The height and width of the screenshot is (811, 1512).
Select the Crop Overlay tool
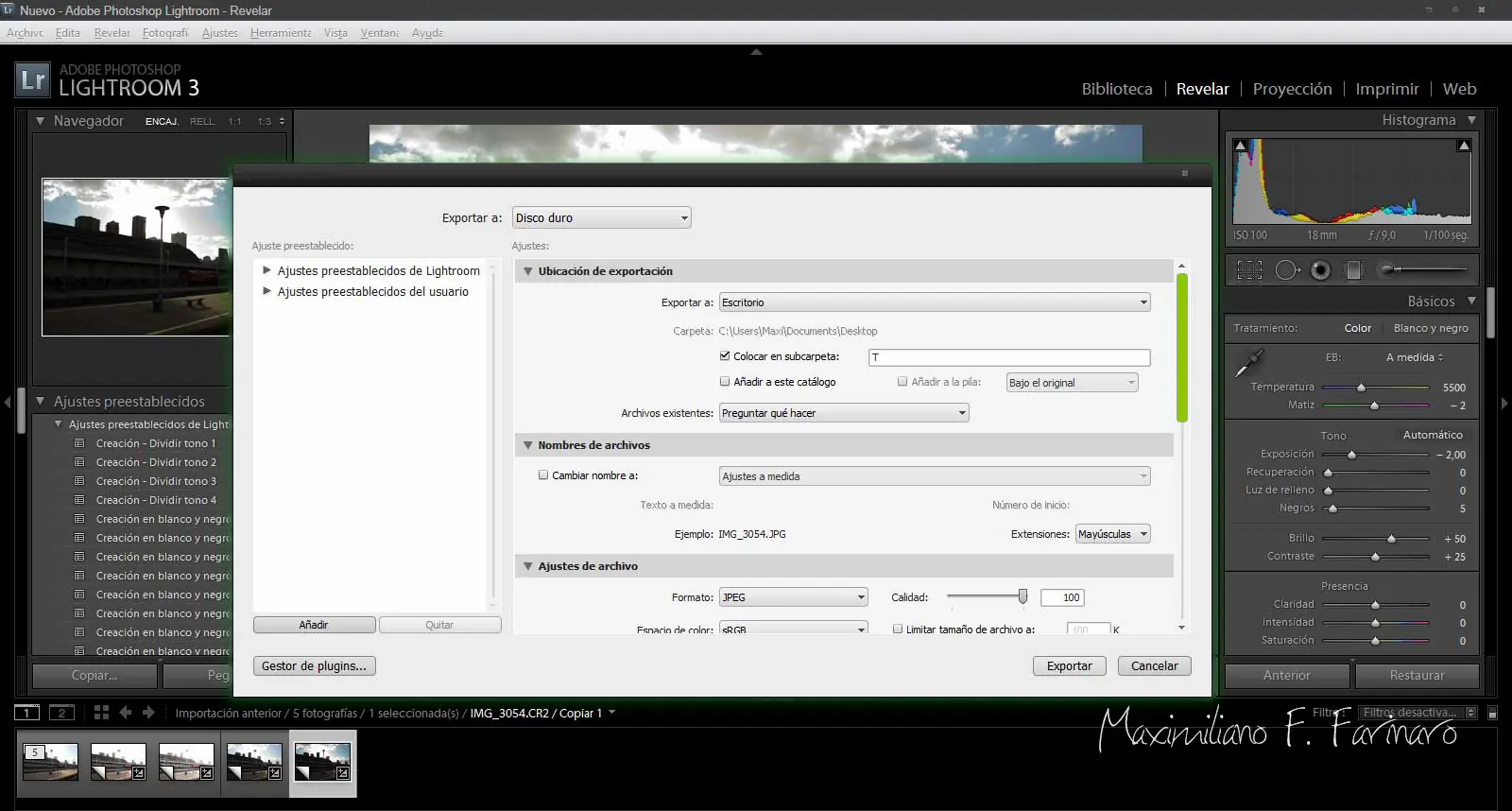coord(1249,270)
